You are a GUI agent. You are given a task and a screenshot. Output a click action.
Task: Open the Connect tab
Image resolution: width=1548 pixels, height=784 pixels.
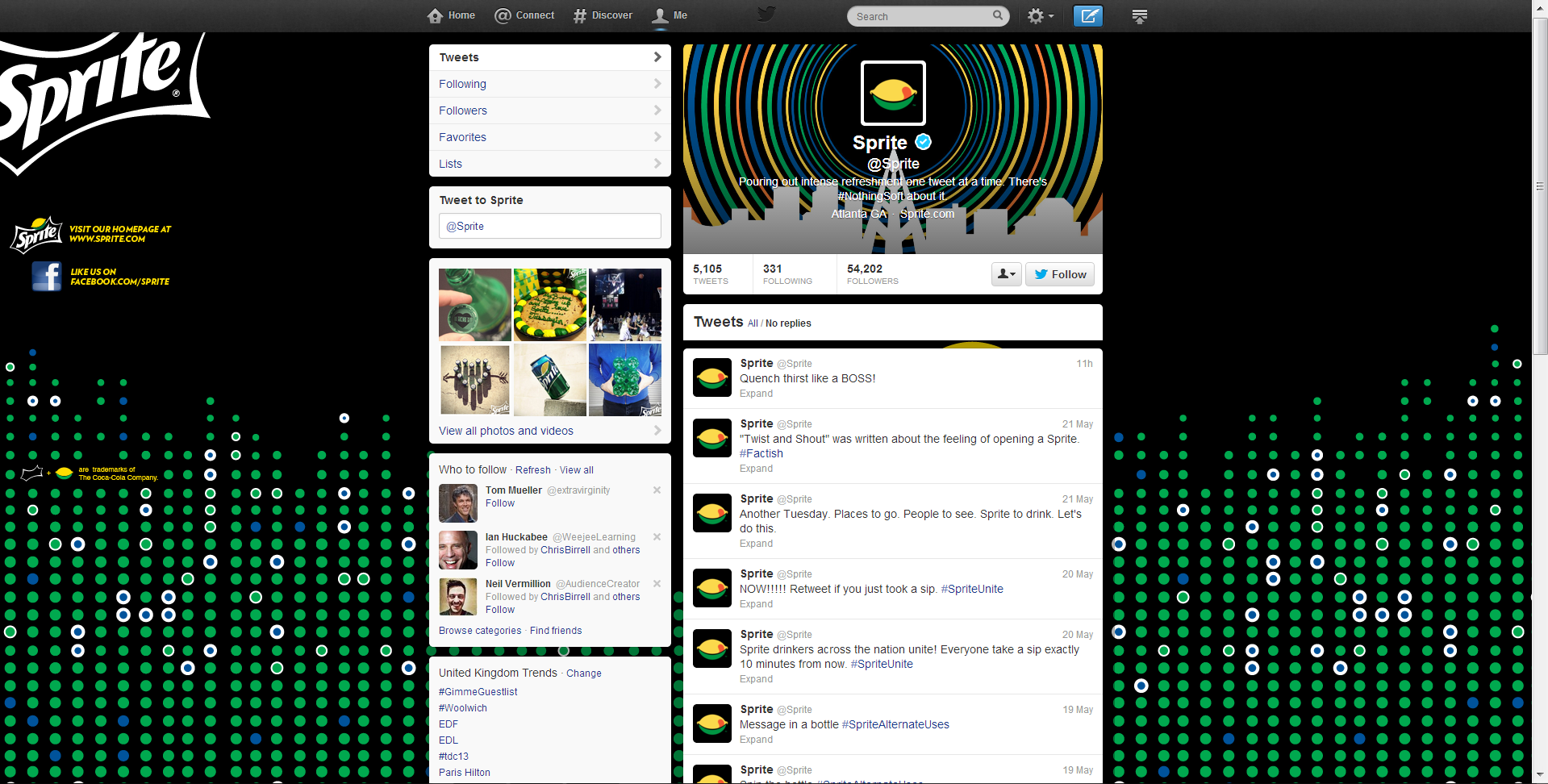click(524, 15)
